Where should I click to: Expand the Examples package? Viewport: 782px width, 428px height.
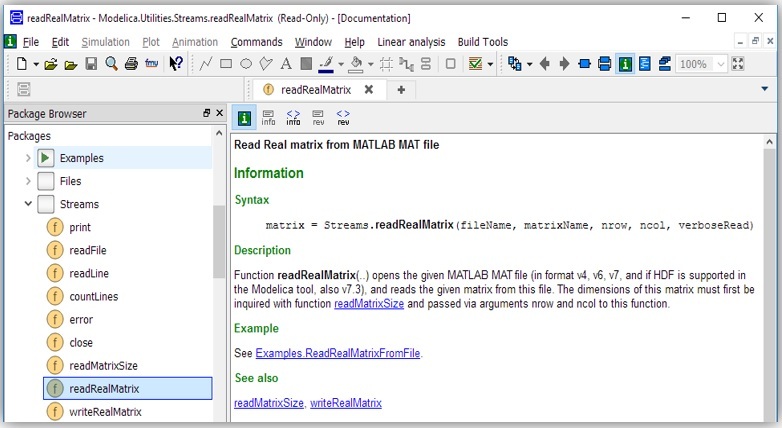pyautogui.click(x=28, y=158)
